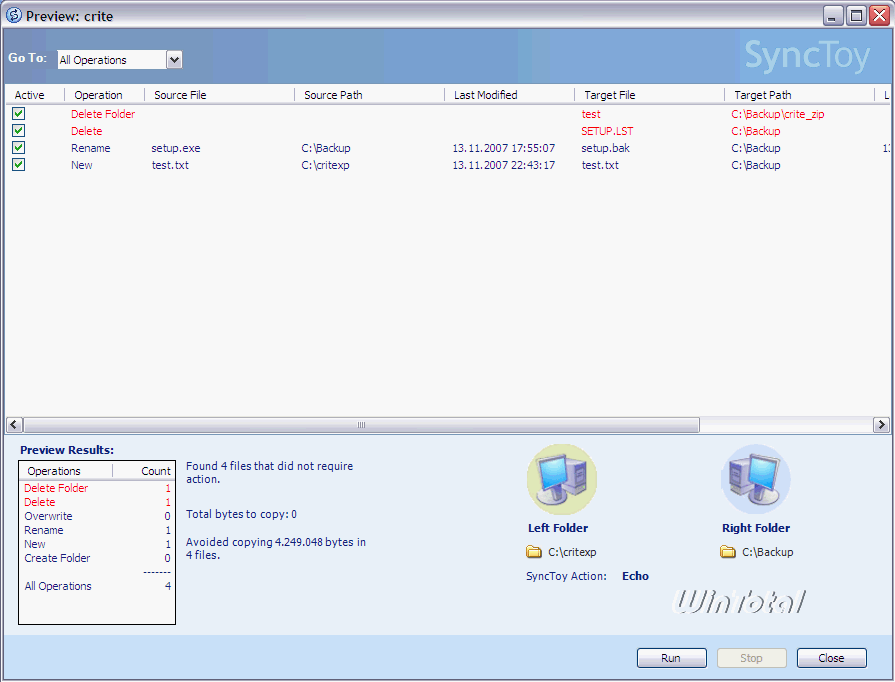Click the SyncToy title bar icon
This screenshot has height=682, width=895.
coord(14,15)
